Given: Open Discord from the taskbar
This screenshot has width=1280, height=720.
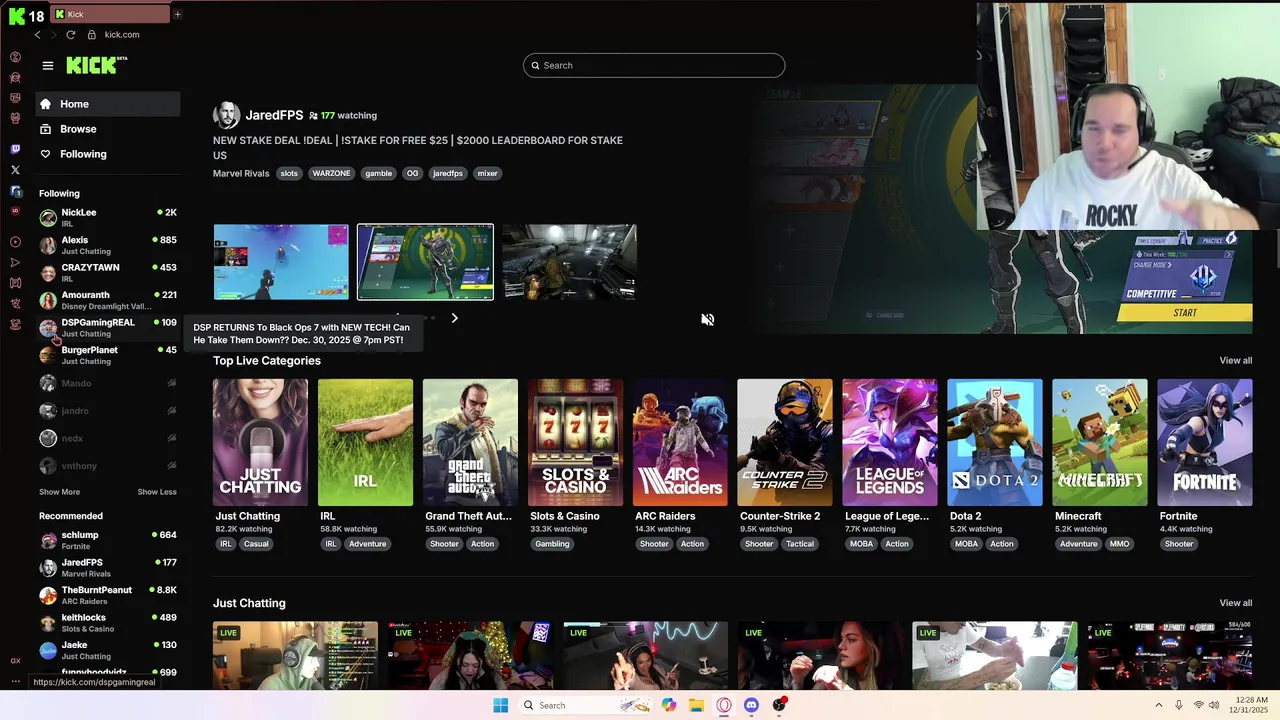Looking at the screenshot, I should click(x=751, y=705).
